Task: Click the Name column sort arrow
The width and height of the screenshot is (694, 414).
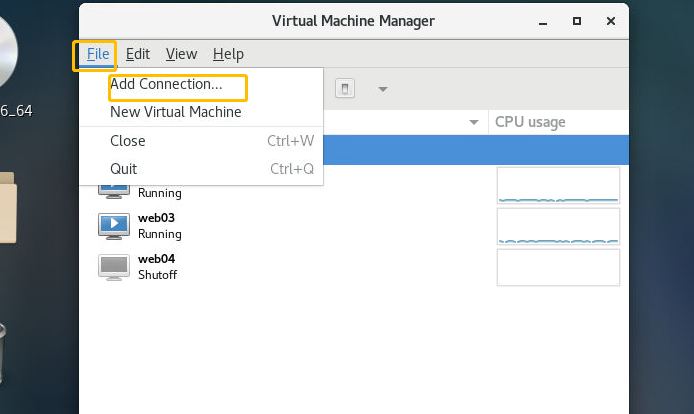Action: pyautogui.click(x=474, y=122)
